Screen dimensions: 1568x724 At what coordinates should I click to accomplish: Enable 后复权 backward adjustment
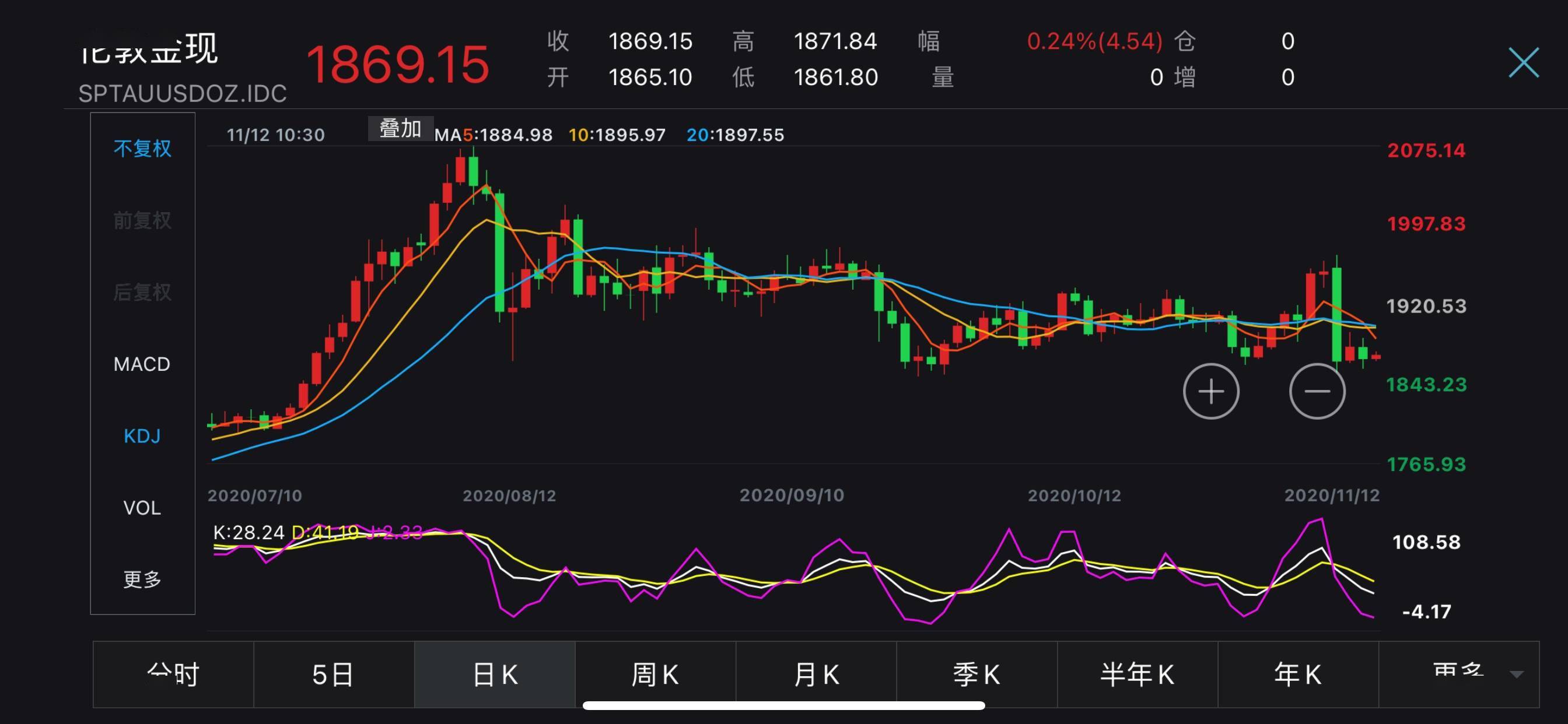click(x=142, y=292)
